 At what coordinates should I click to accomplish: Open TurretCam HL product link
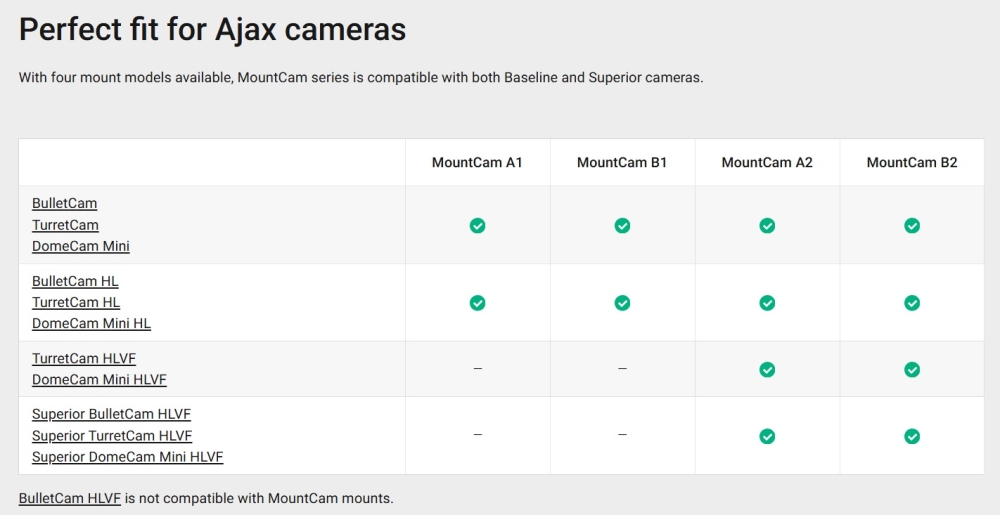pos(76,302)
